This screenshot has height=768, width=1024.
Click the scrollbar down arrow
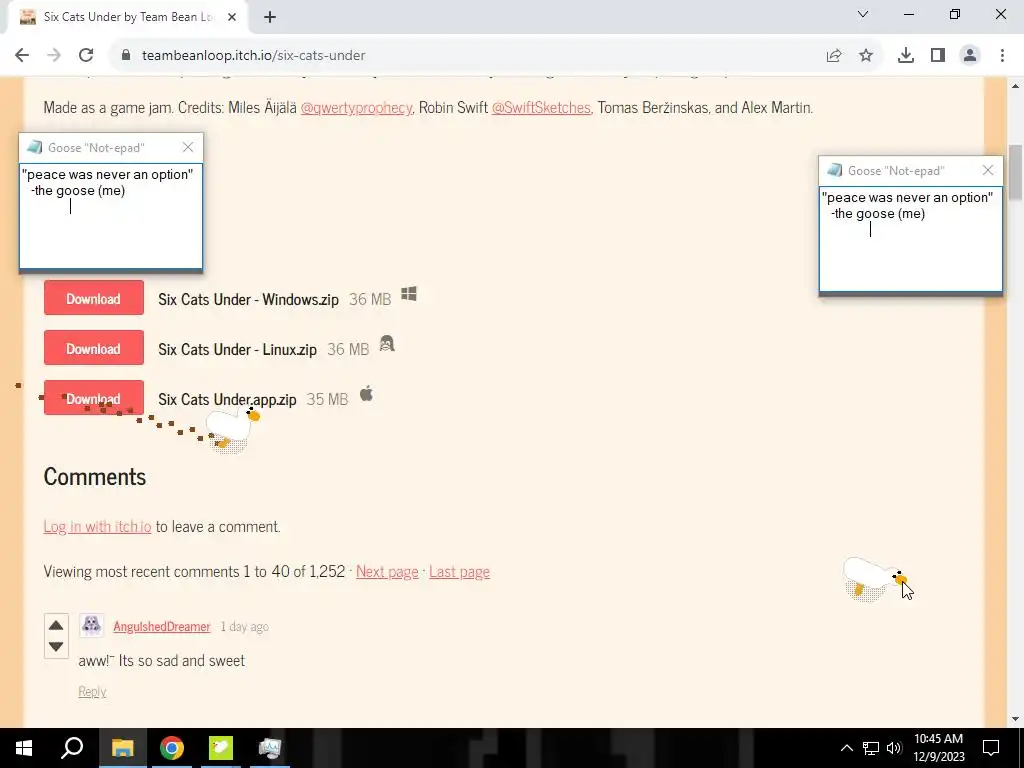point(1016,719)
